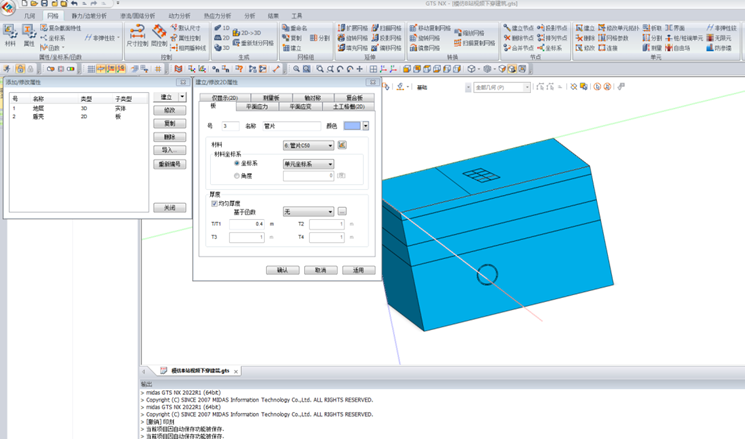
Task: Click the 扩展网格 extrude mesh icon
Action: click(353, 28)
